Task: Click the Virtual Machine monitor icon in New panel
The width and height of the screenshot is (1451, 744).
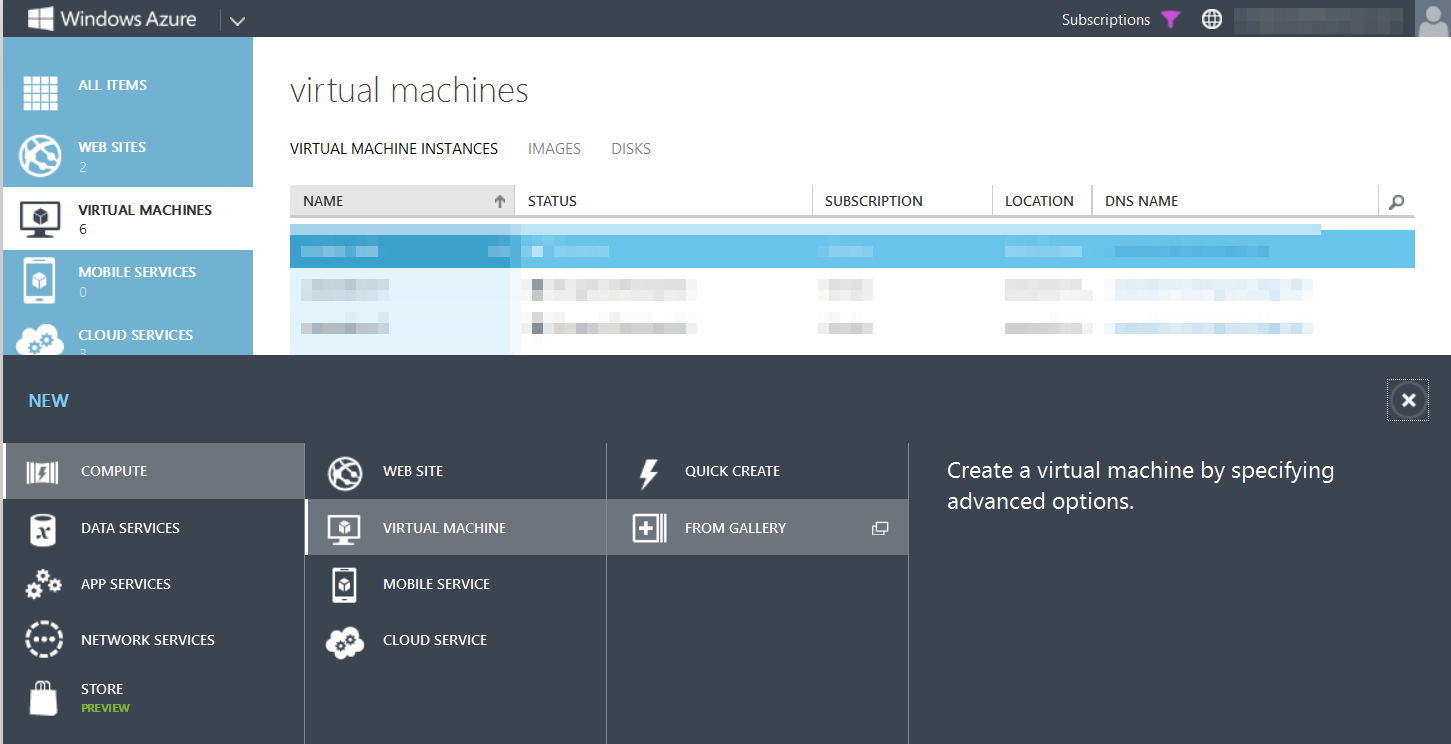Action: click(x=345, y=529)
